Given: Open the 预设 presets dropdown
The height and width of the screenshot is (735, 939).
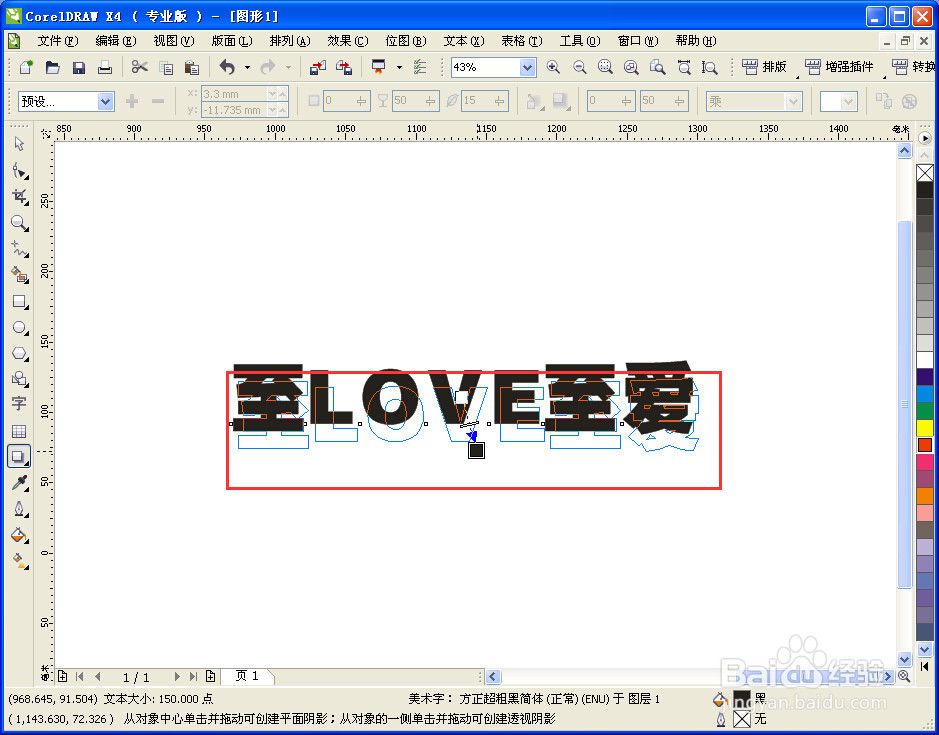Looking at the screenshot, I should [x=104, y=102].
